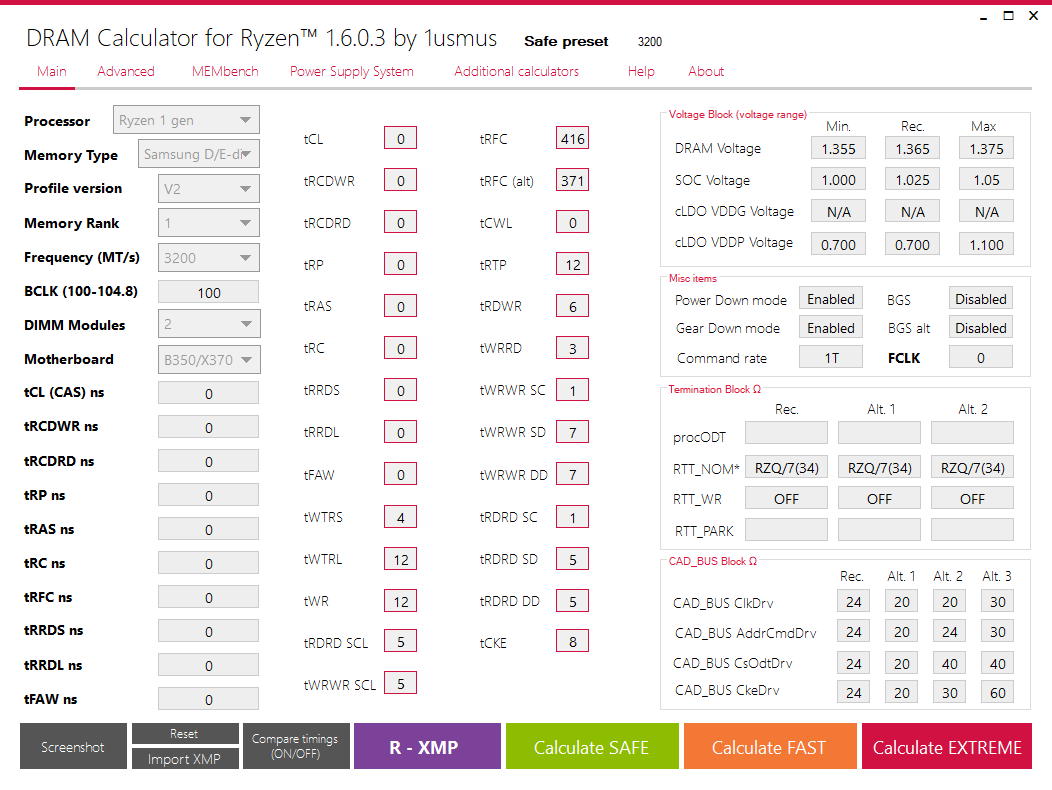Open Additional calculators tab
The height and width of the screenshot is (790, 1052).
[x=516, y=71]
